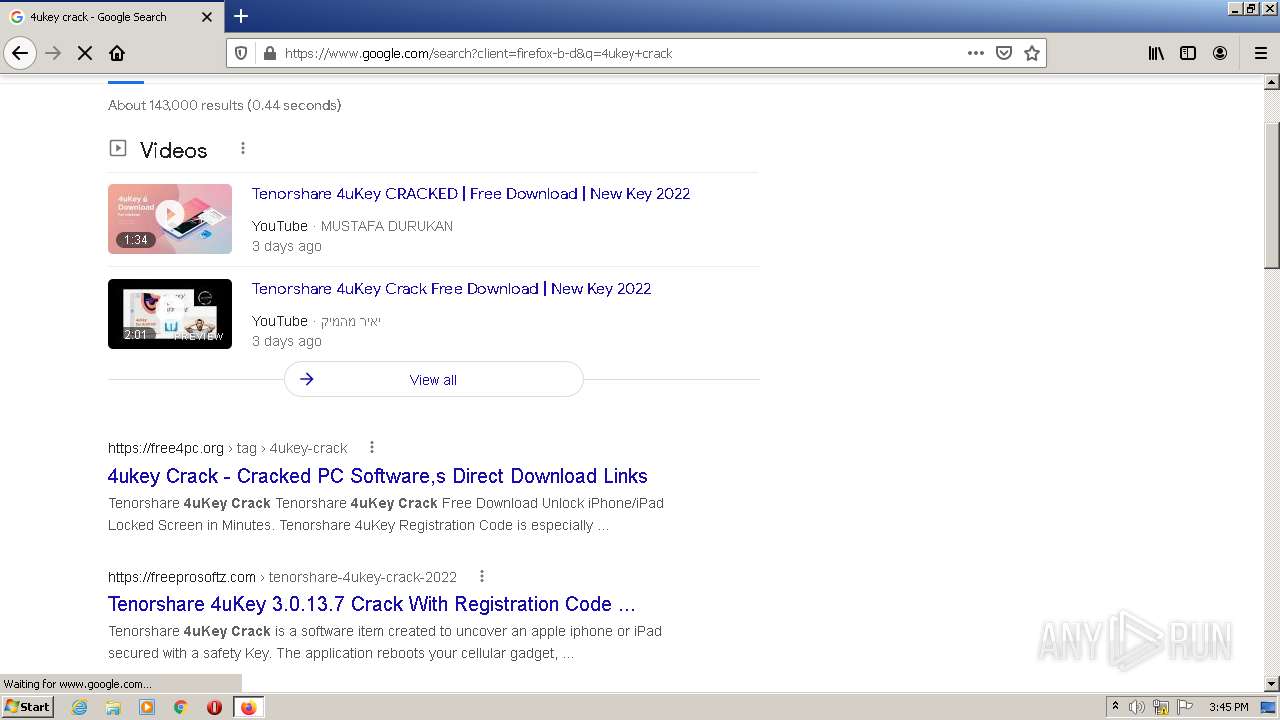The image size is (1280, 720).
Task: Click the free4pc.org breadcrumb URL
Action: [228, 448]
